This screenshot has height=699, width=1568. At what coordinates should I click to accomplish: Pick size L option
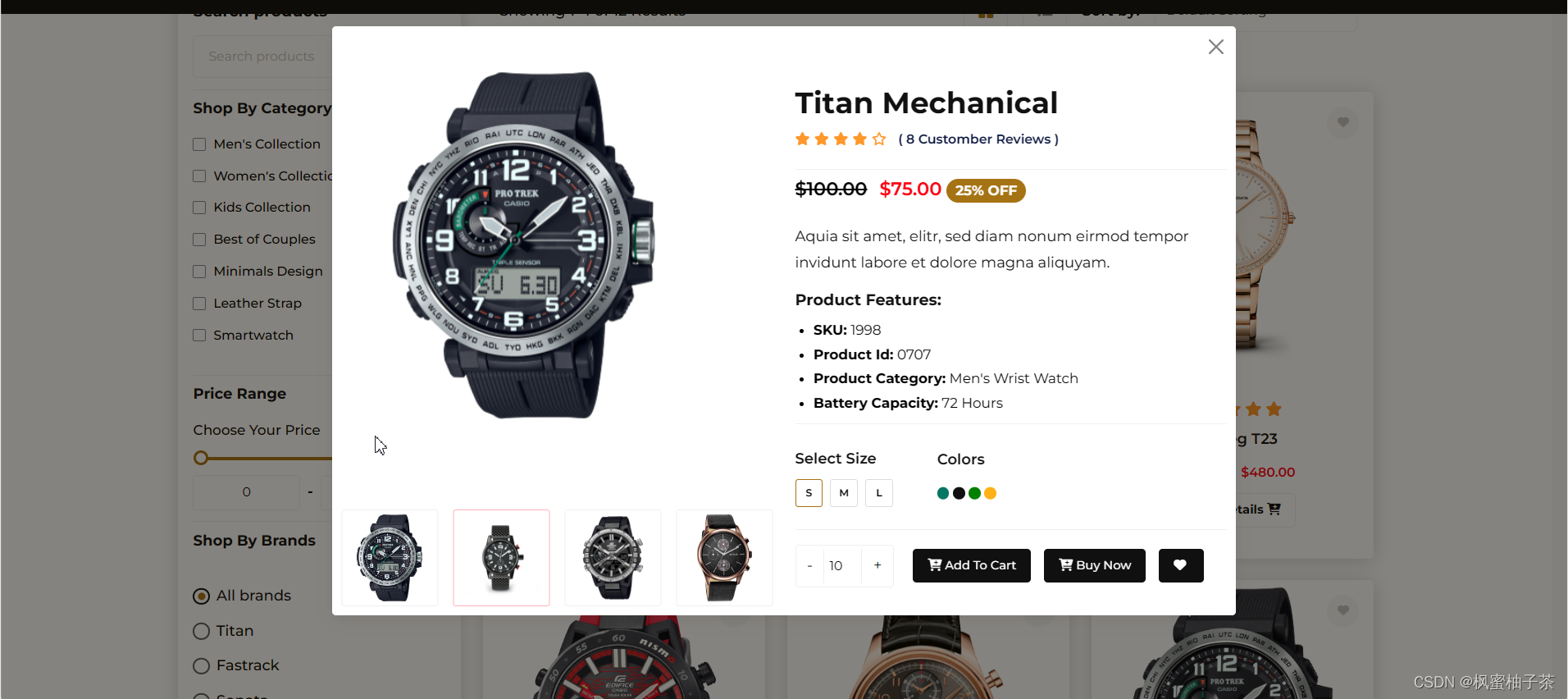tap(878, 493)
